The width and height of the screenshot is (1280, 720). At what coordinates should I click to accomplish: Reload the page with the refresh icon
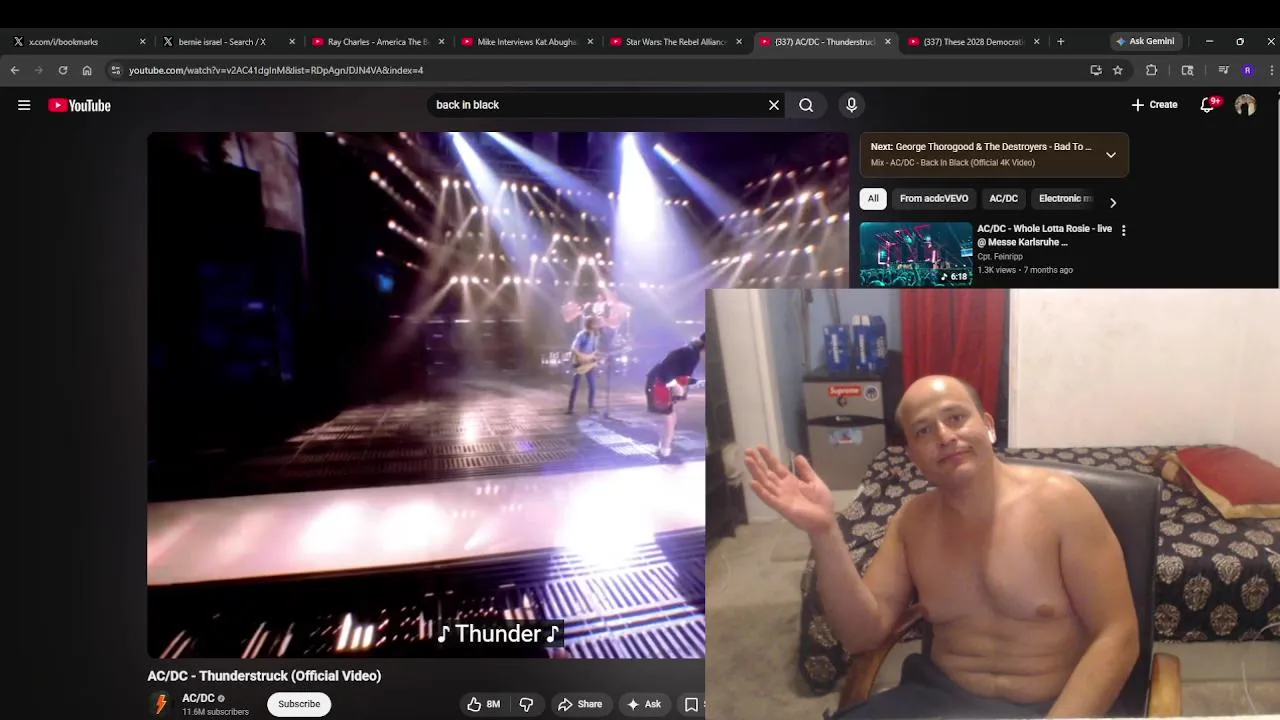(63, 70)
